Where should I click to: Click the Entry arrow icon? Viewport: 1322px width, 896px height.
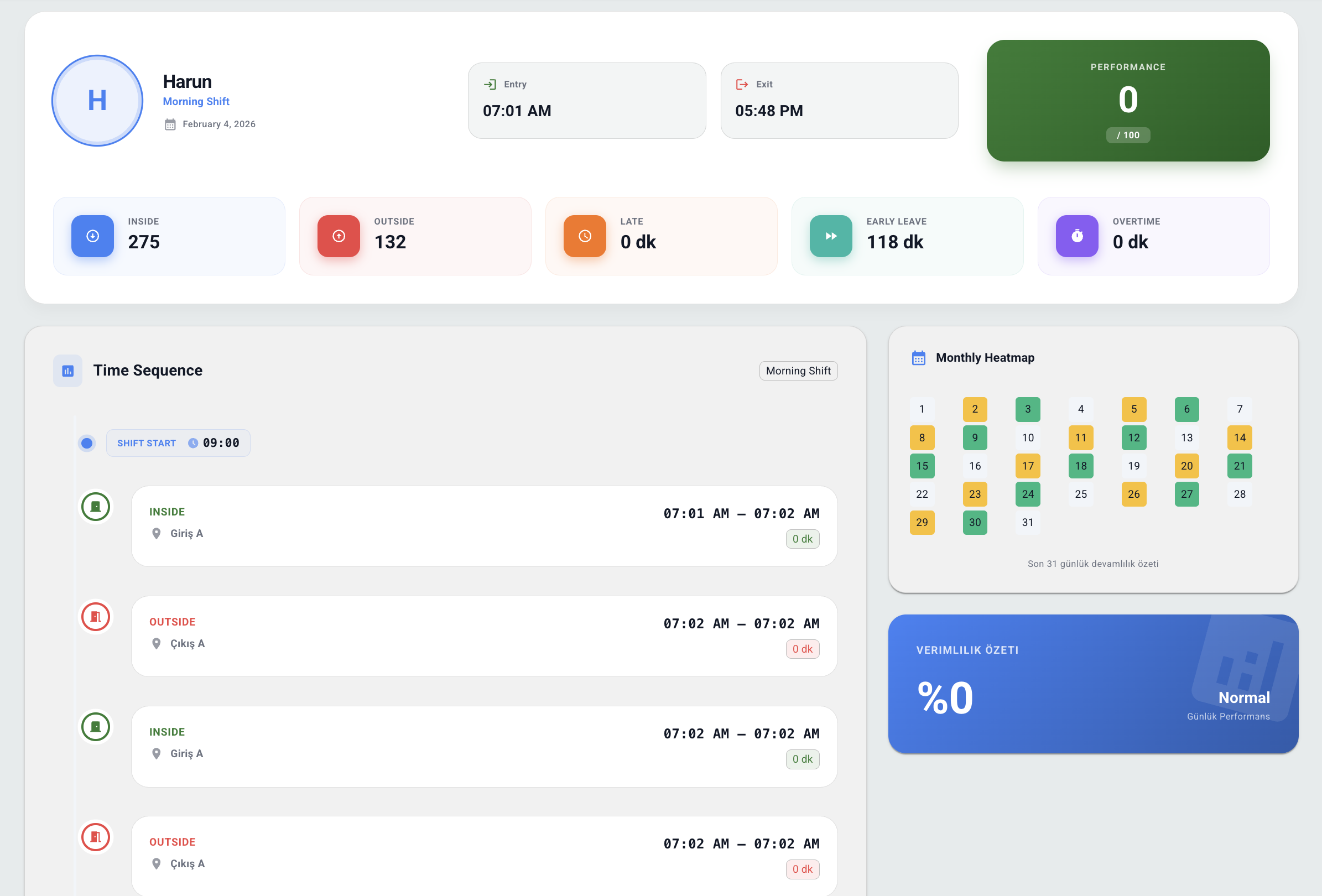point(490,85)
